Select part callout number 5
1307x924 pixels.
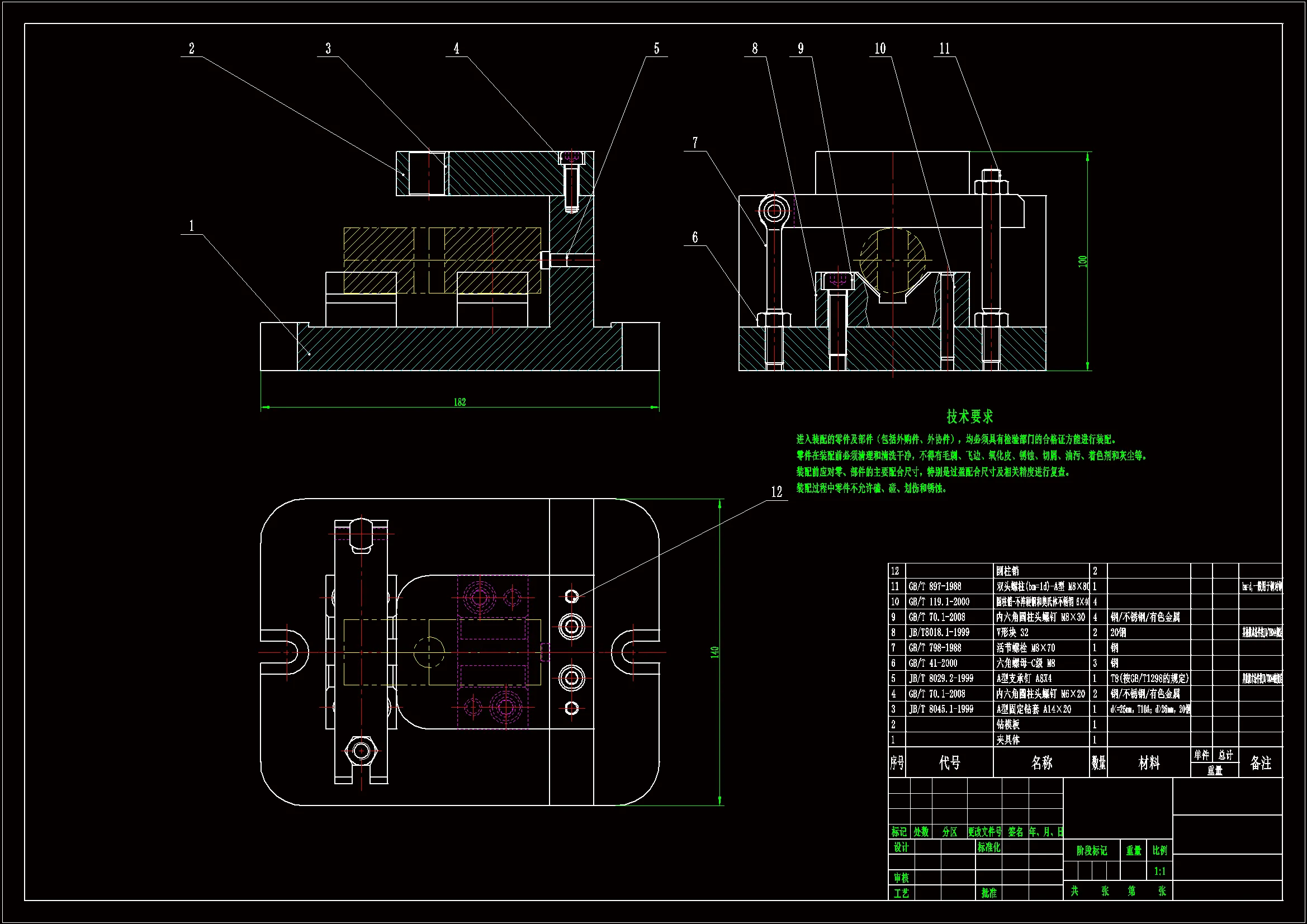pos(656,49)
